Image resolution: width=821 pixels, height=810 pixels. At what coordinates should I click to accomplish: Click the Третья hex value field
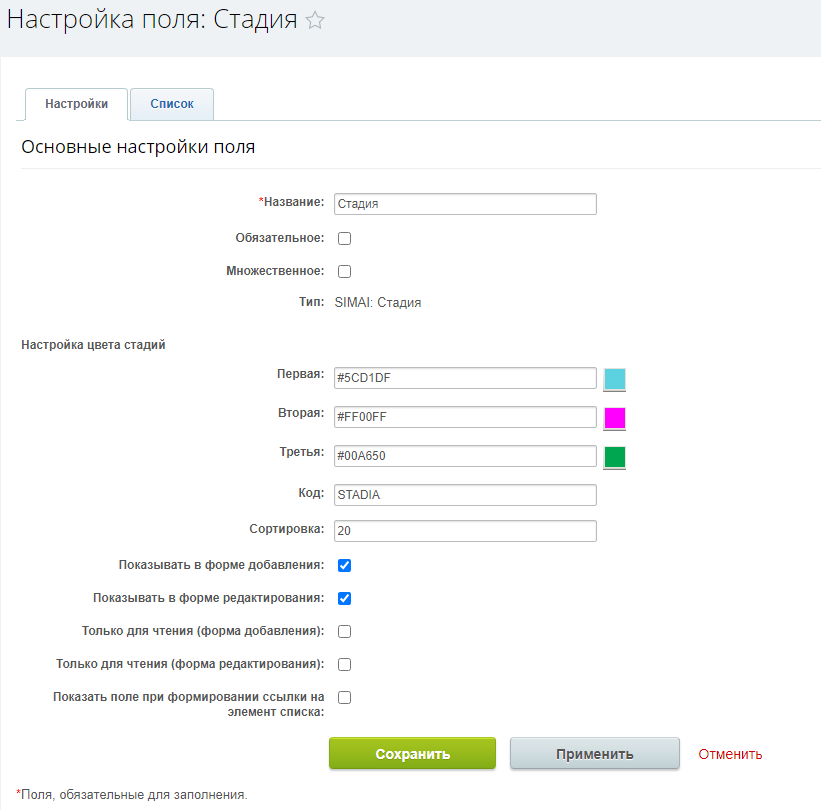[x=465, y=456]
